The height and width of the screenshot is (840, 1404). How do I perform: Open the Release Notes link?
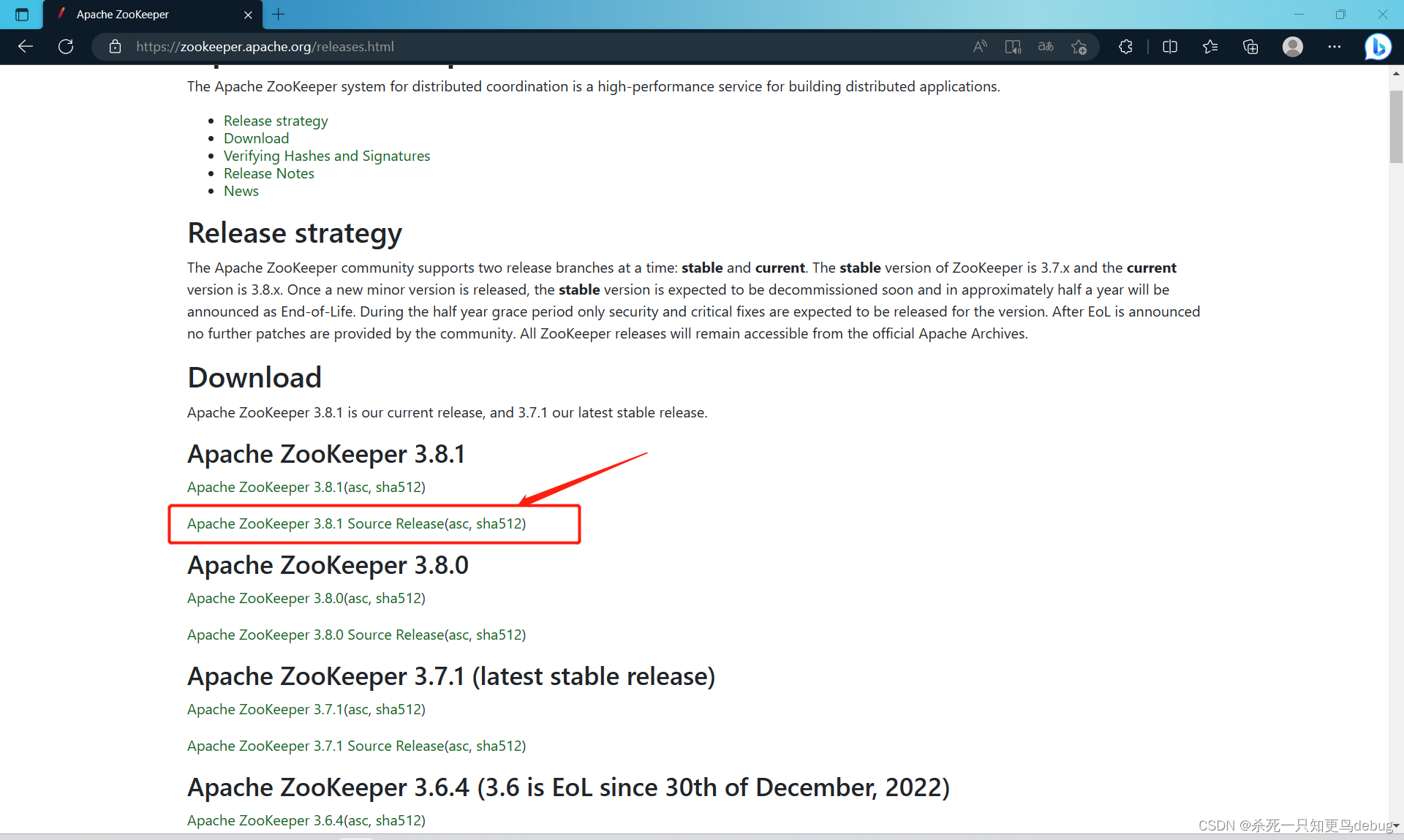click(x=268, y=173)
